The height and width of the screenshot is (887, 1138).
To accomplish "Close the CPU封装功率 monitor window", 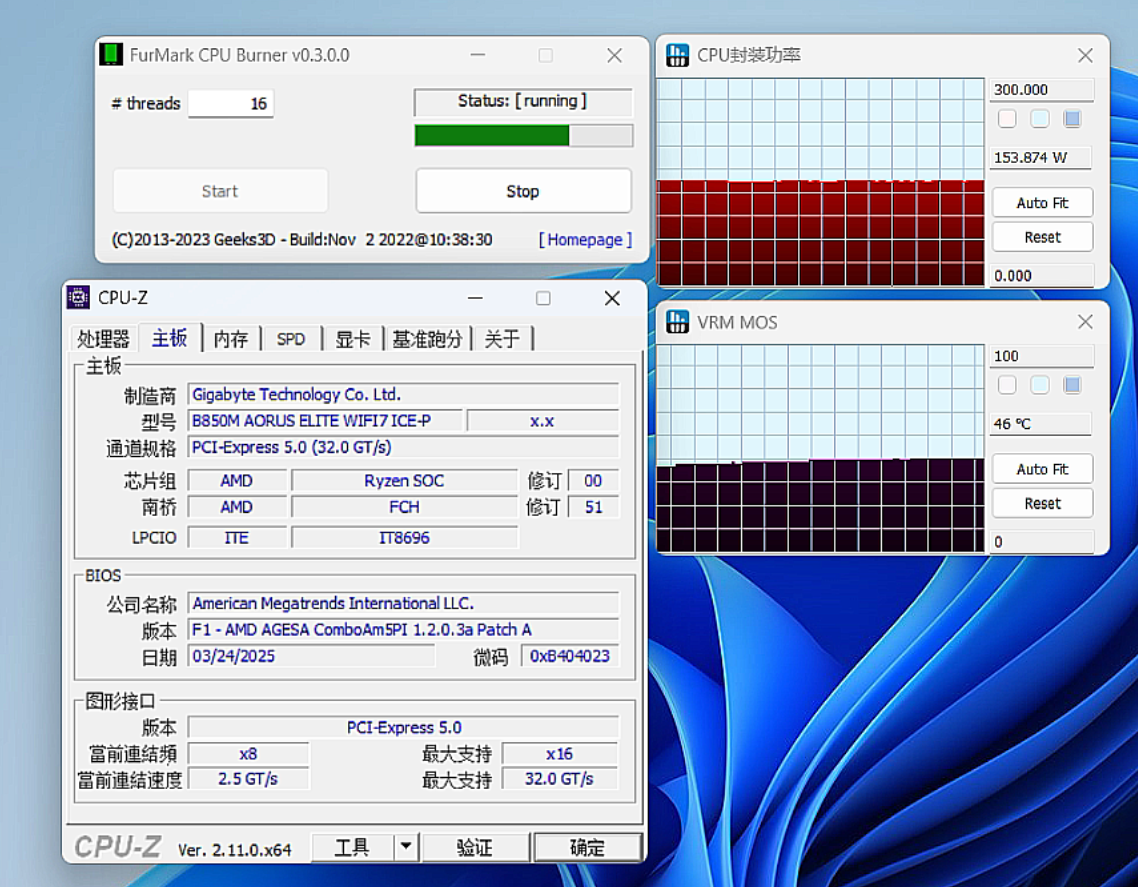I will tap(1085, 56).
